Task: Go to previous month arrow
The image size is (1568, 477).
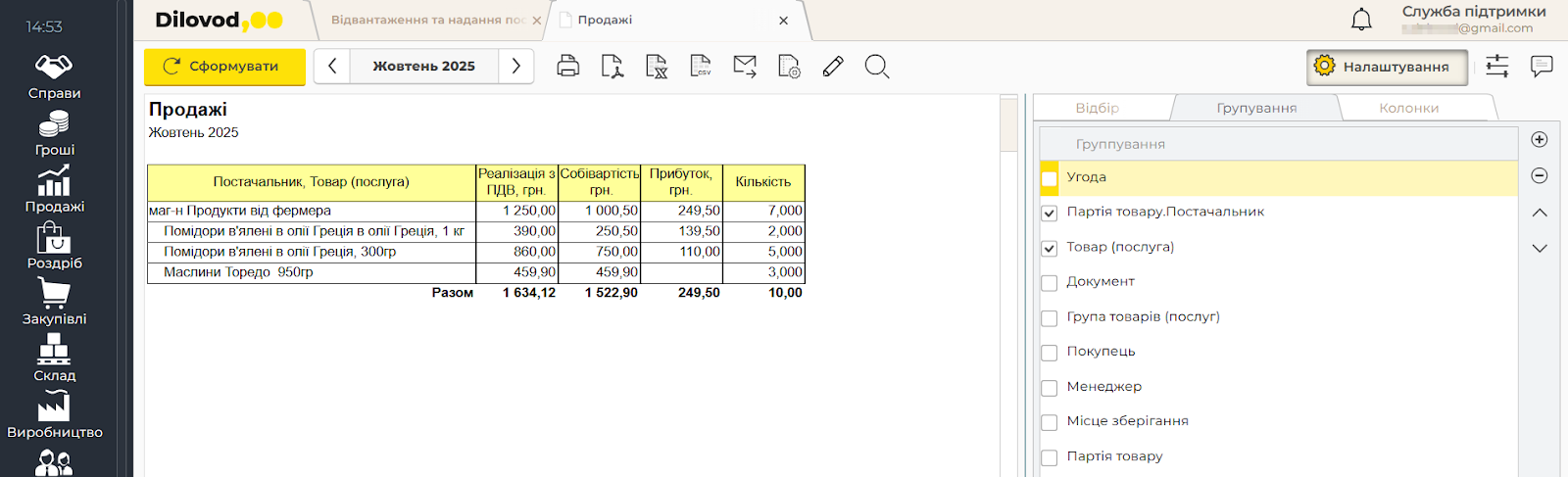Action: coord(332,67)
